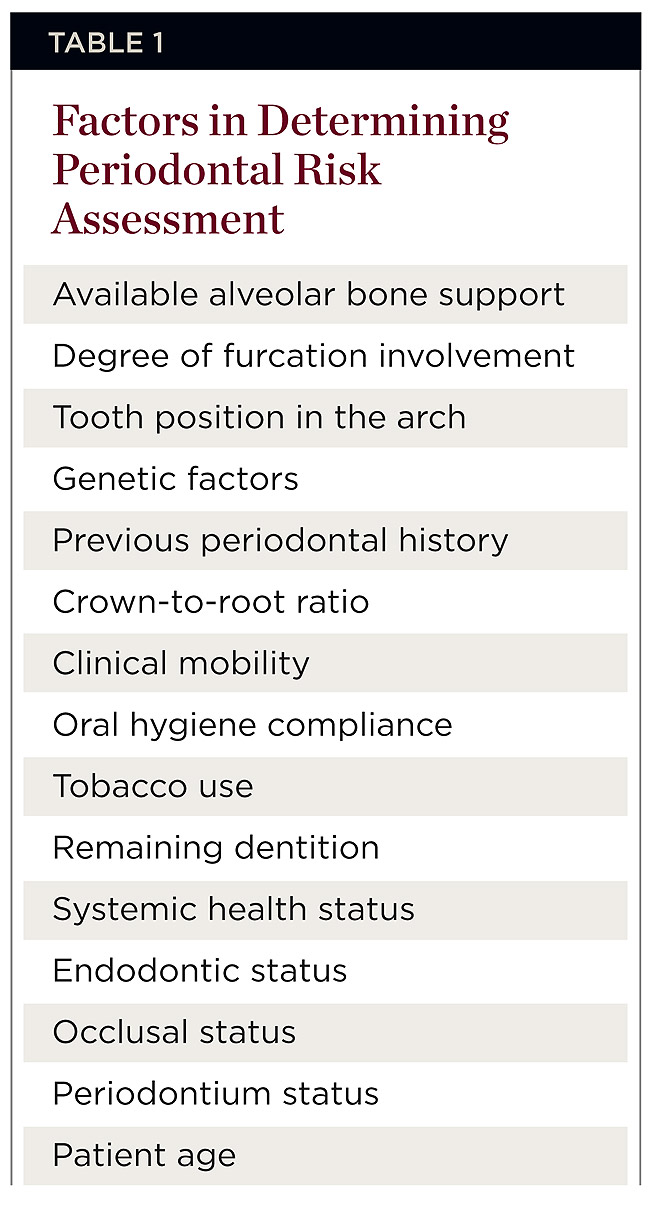Image resolution: width=650 pixels, height=1206 pixels.
Task: Click the Periodontium status entry
Action: tap(216, 1094)
